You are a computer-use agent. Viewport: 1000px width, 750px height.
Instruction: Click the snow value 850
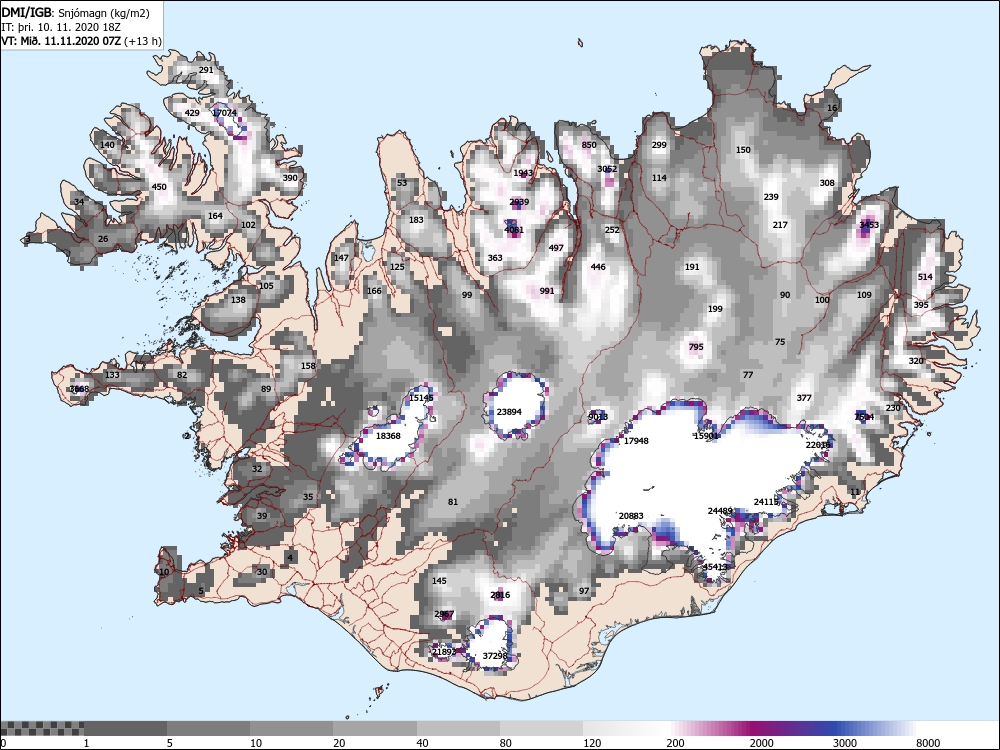589,145
